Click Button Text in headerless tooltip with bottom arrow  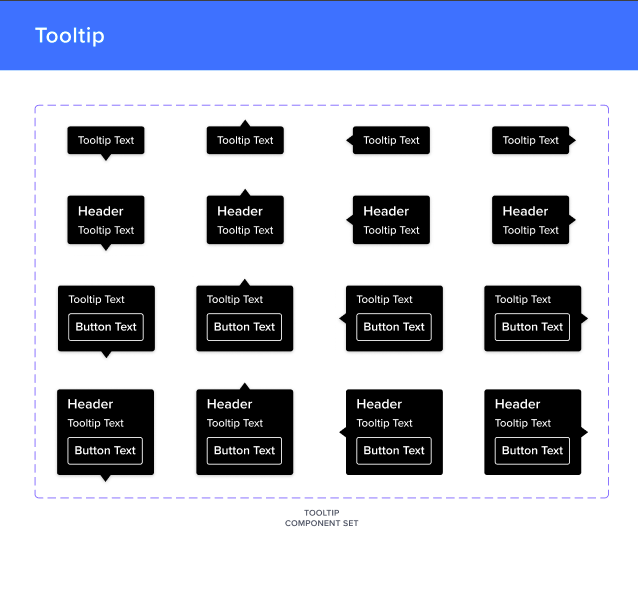pyautogui.click(x=106, y=327)
